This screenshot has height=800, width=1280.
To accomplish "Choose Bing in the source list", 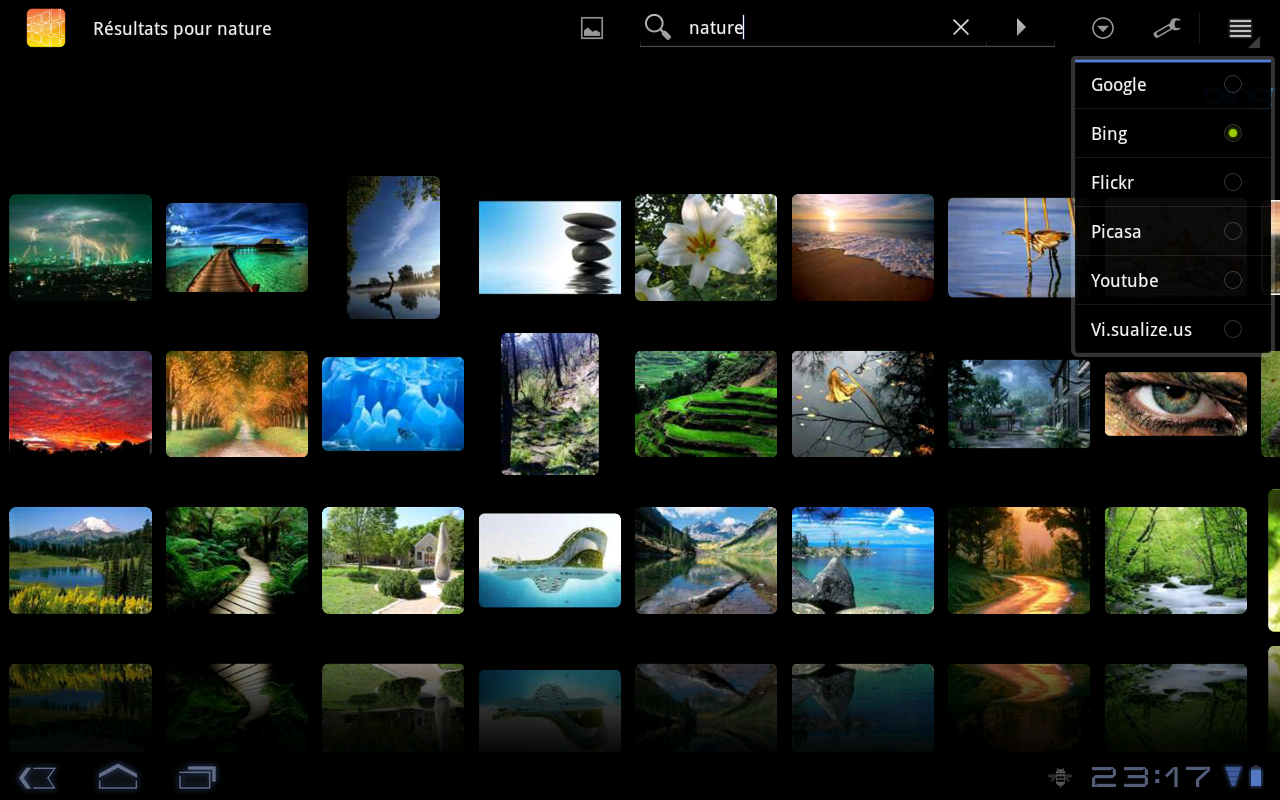I will click(x=1109, y=134).
